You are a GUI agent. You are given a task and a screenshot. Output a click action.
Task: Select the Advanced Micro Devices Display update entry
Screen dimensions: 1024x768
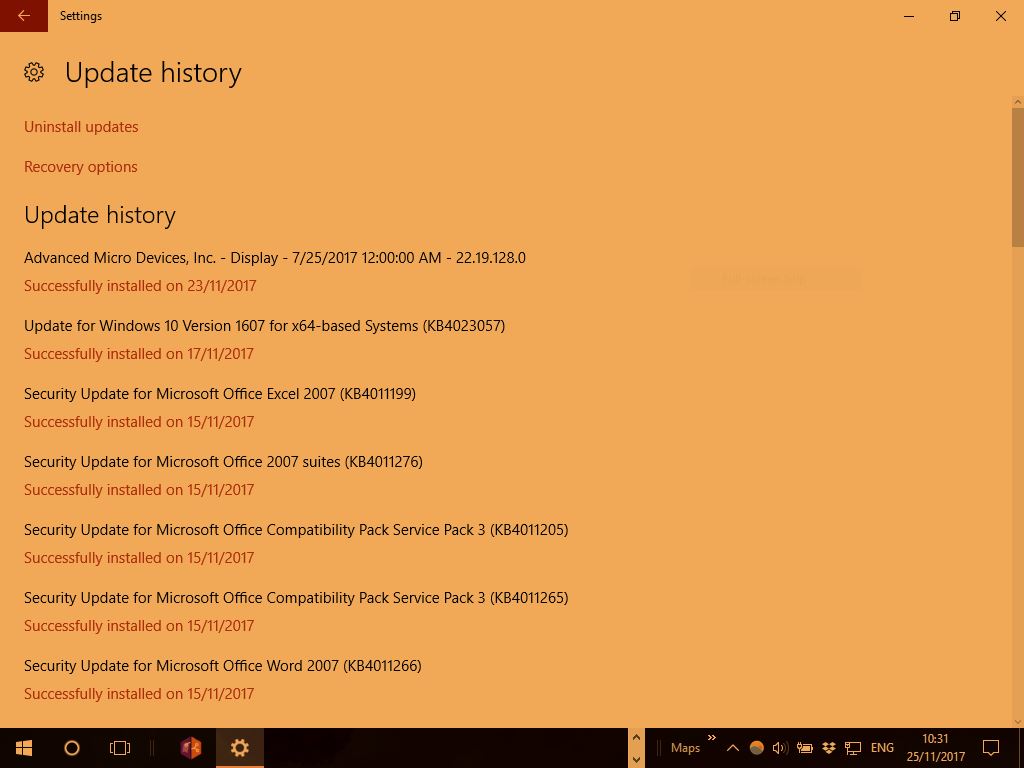tap(275, 258)
